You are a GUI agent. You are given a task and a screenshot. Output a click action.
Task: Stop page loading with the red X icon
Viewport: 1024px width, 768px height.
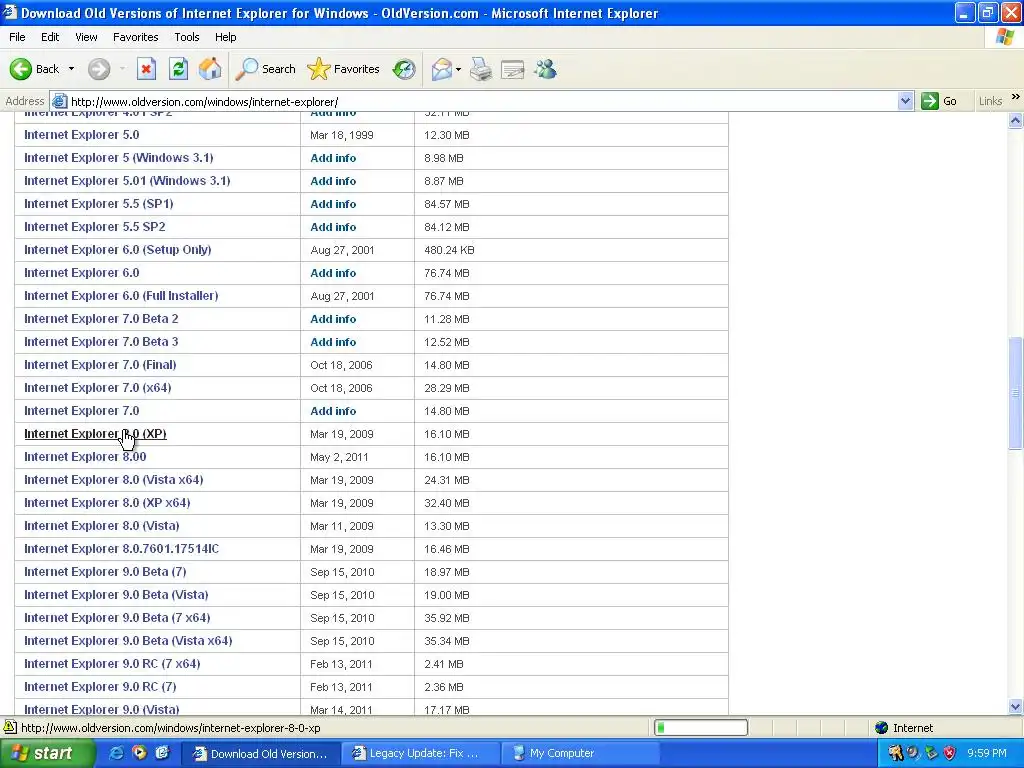(146, 69)
